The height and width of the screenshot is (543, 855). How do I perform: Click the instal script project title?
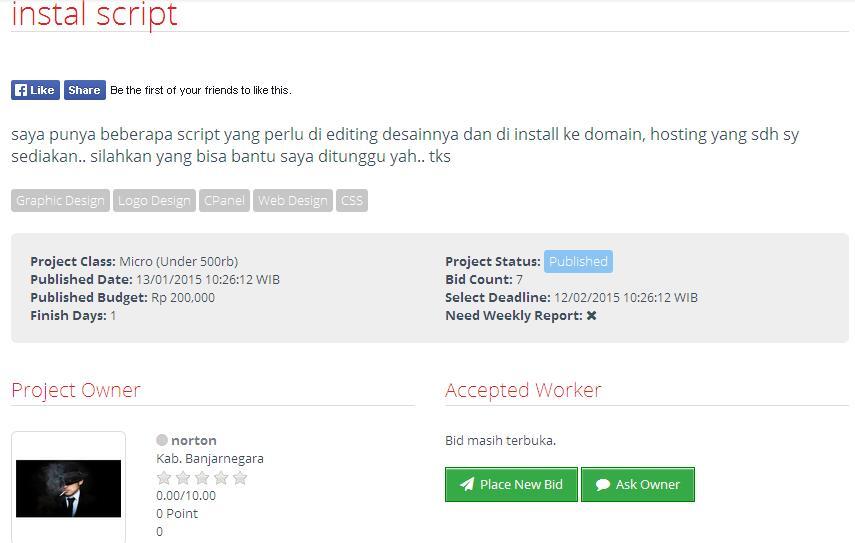click(x=94, y=15)
